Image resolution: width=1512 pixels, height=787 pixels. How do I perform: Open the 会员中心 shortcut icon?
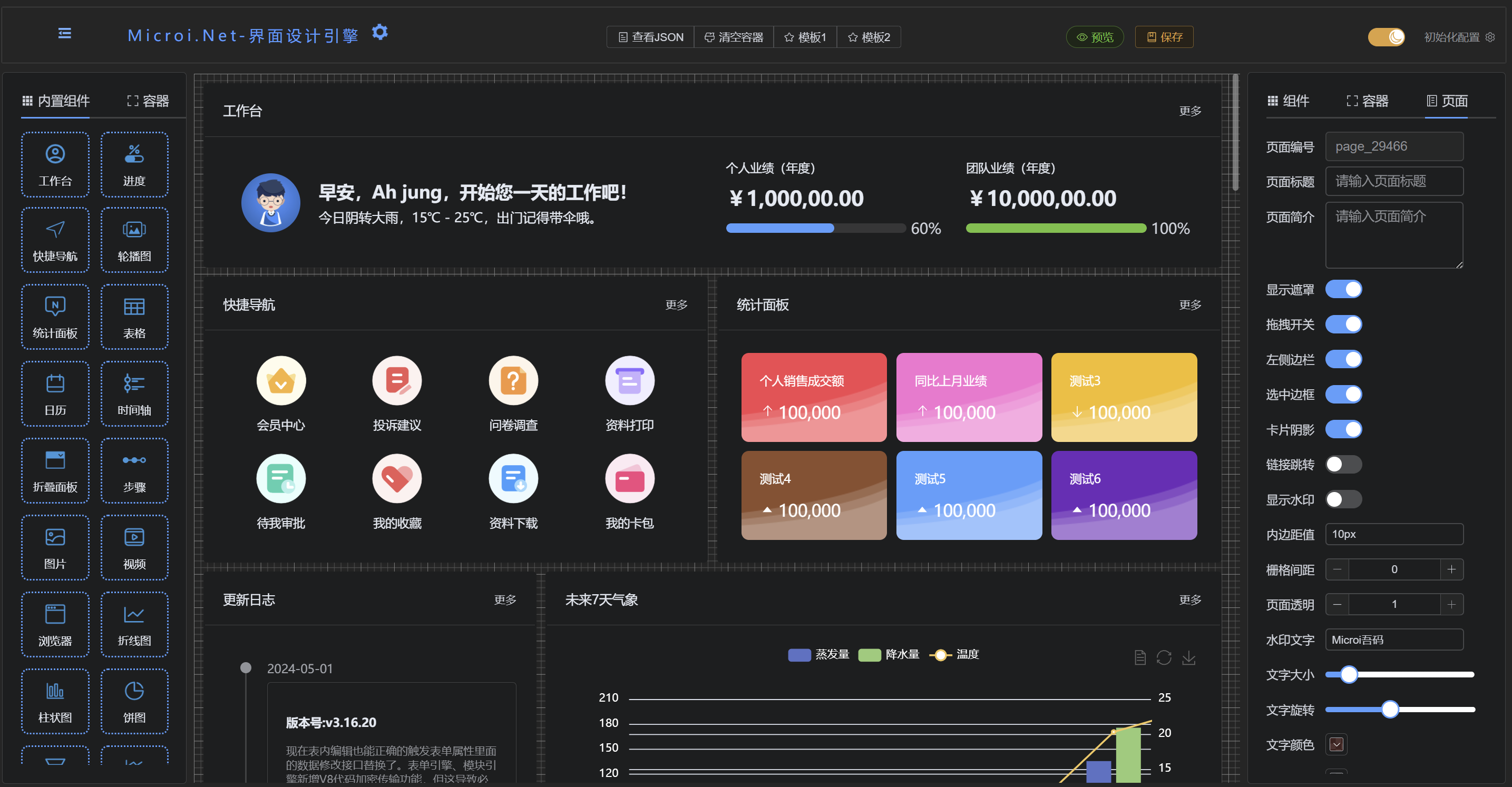point(281,381)
